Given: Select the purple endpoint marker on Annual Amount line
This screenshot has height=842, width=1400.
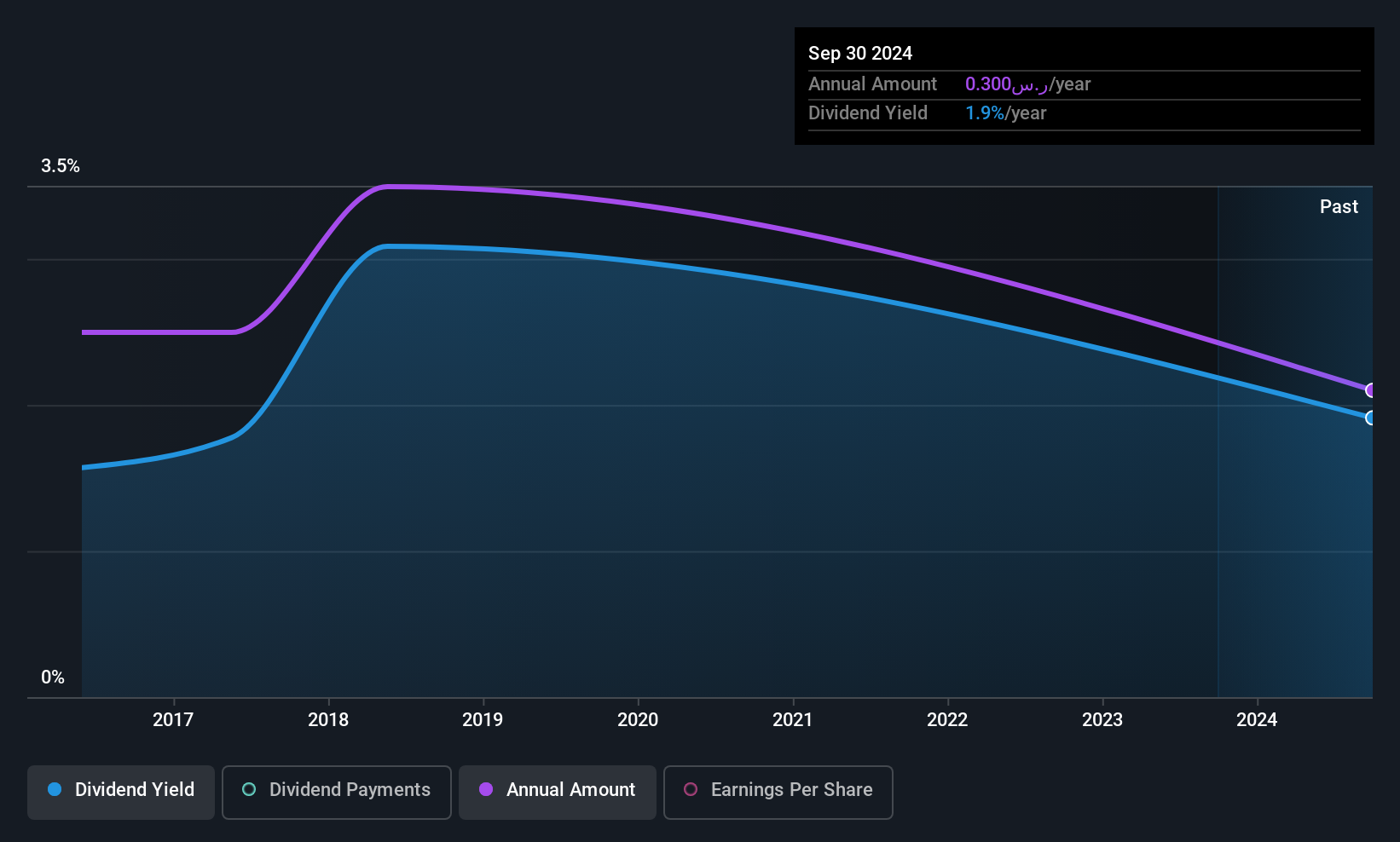Looking at the screenshot, I should pyautogui.click(x=1371, y=390).
